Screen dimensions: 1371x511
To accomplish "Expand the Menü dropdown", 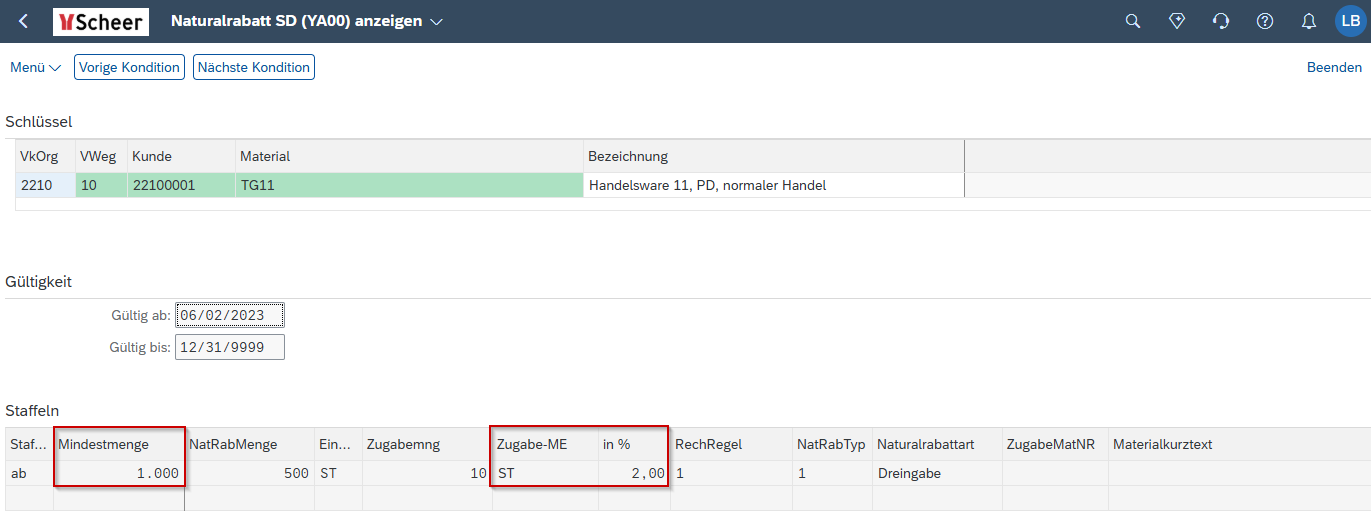I will (35, 68).
